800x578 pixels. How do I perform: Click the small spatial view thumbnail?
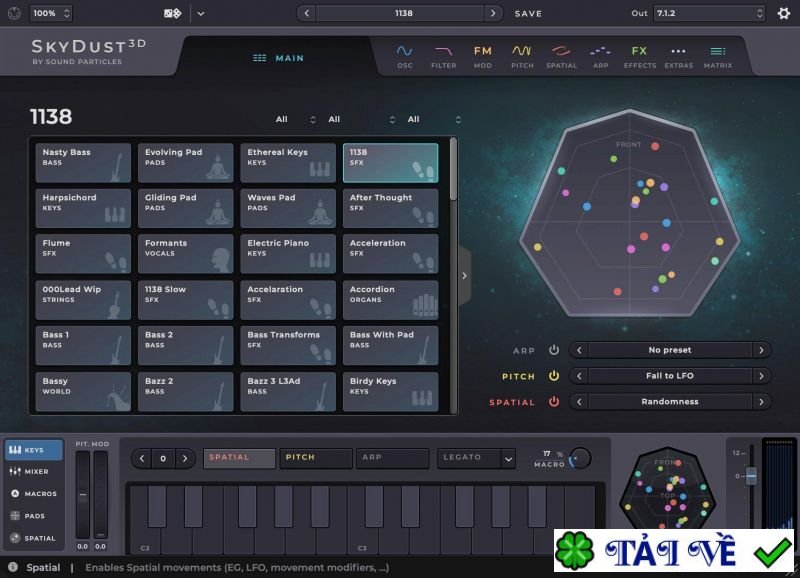point(668,490)
